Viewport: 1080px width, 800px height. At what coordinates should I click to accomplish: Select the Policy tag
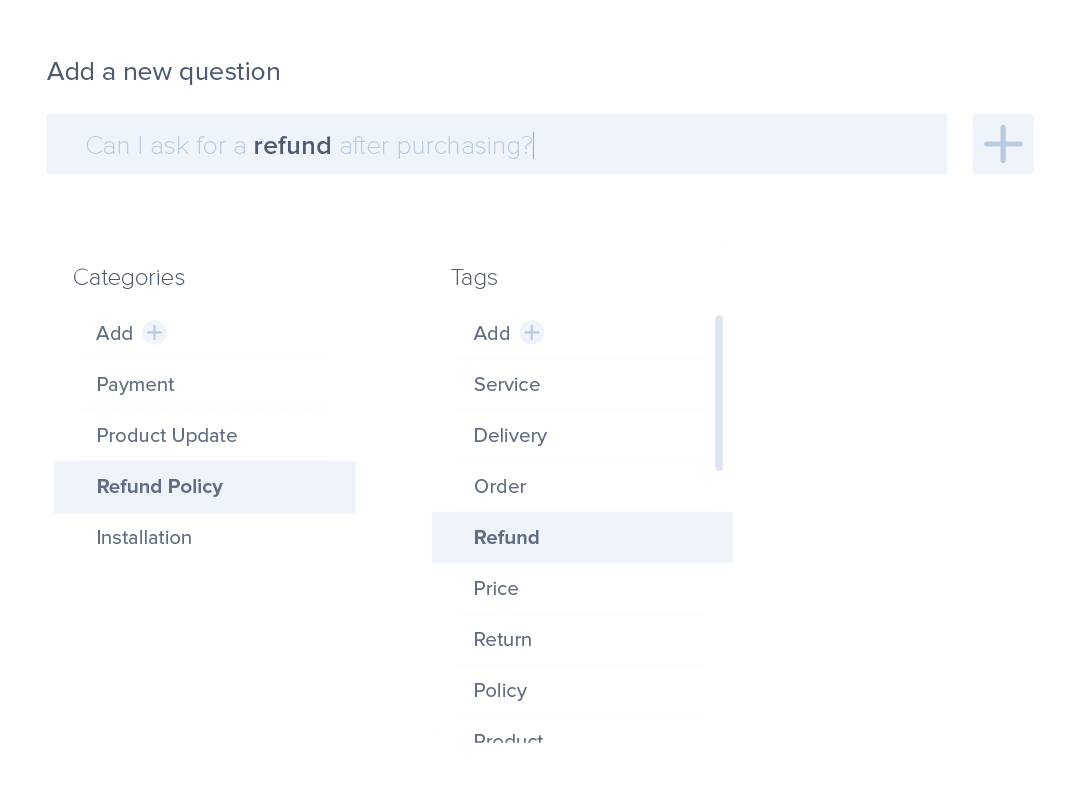pos(499,690)
